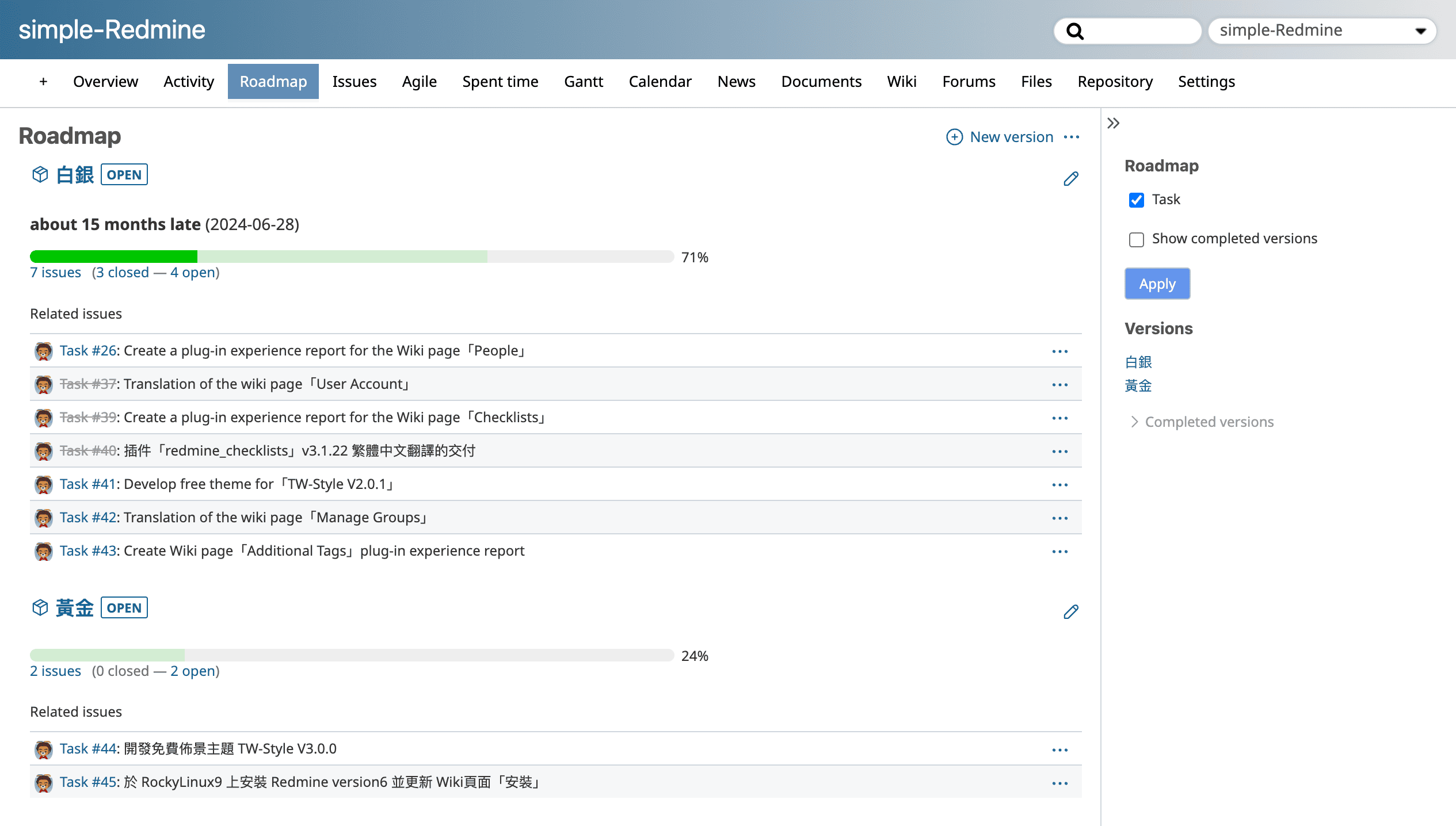Image resolution: width=1456 pixels, height=826 pixels.
Task: Click the plus icon in project menu
Action: 43,82
